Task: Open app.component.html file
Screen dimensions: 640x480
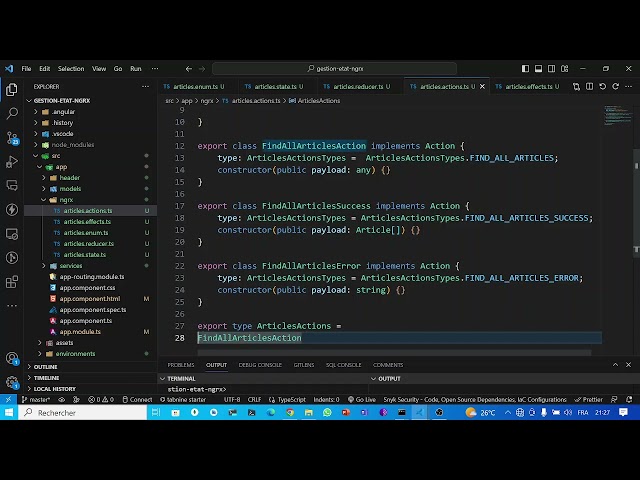Action: pyautogui.click(x=90, y=299)
